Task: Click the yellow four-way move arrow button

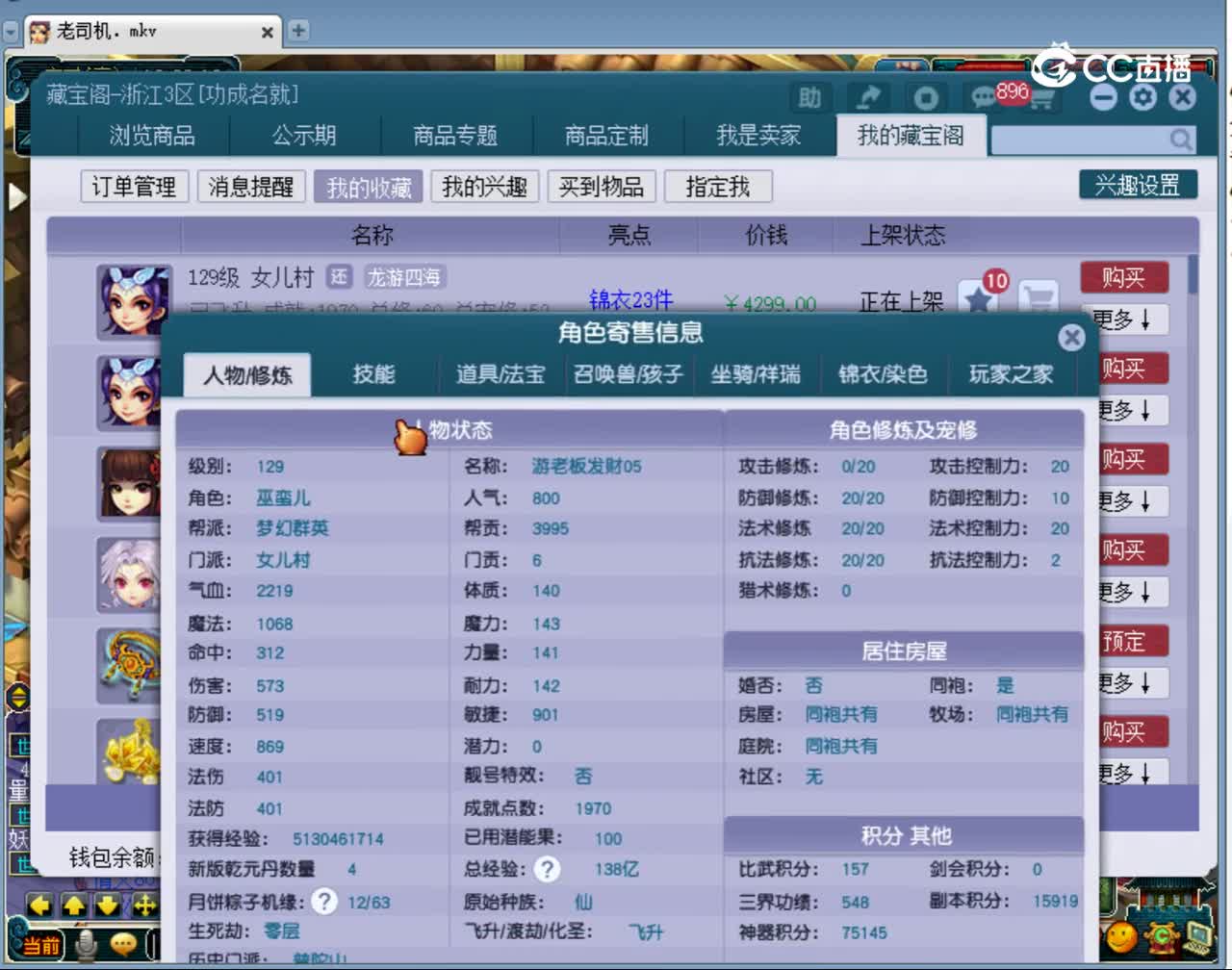Action: (x=143, y=906)
